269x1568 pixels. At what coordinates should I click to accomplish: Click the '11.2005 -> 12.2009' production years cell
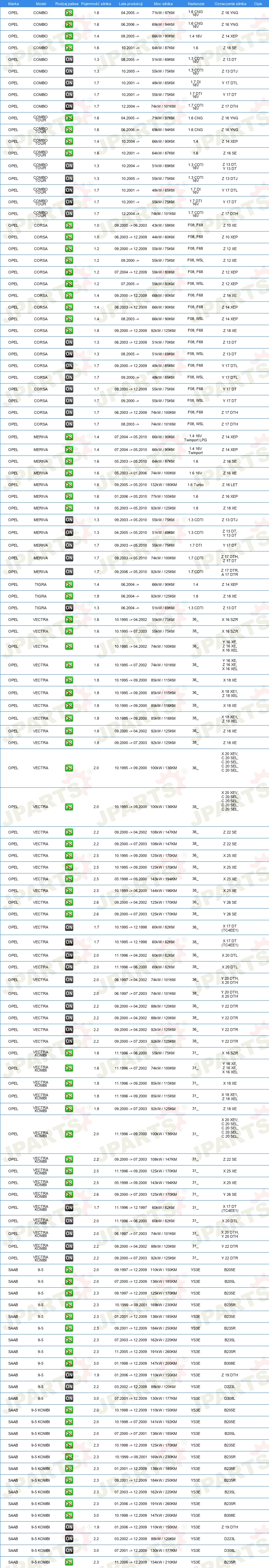pyautogui.click(x=131, y=1351)
